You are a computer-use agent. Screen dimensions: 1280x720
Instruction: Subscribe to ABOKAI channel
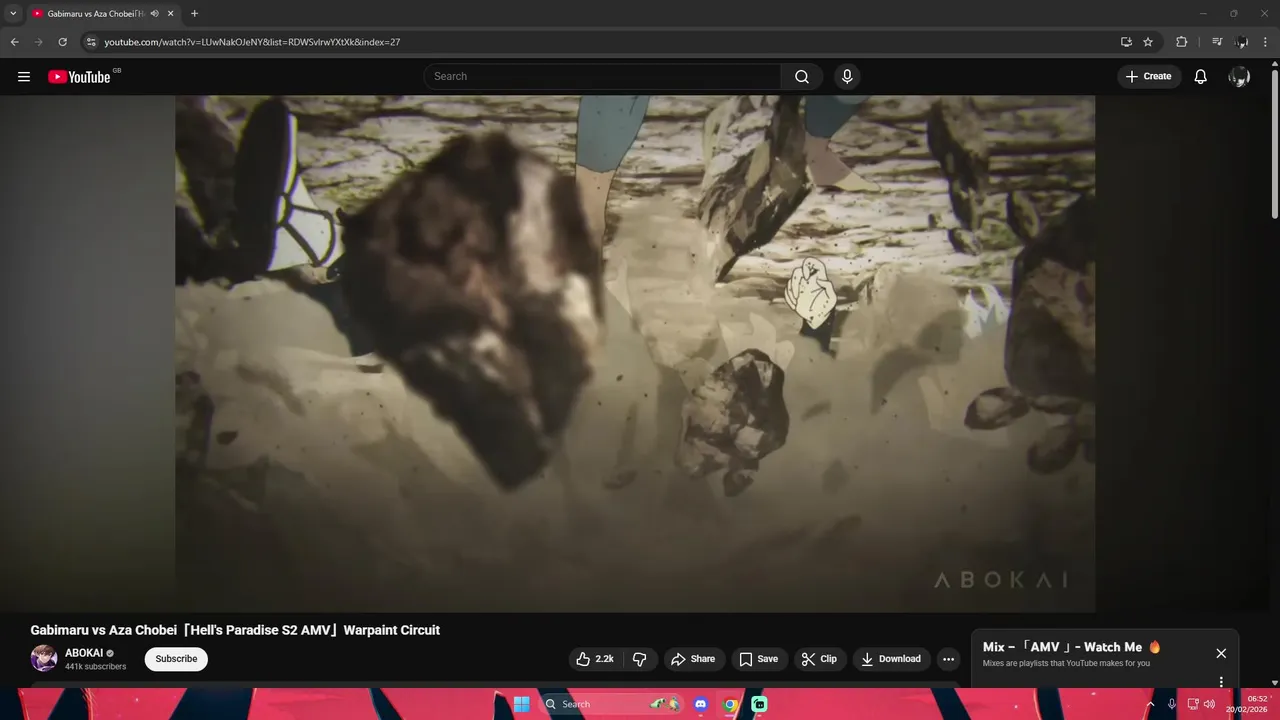click(x=176, y=659)
